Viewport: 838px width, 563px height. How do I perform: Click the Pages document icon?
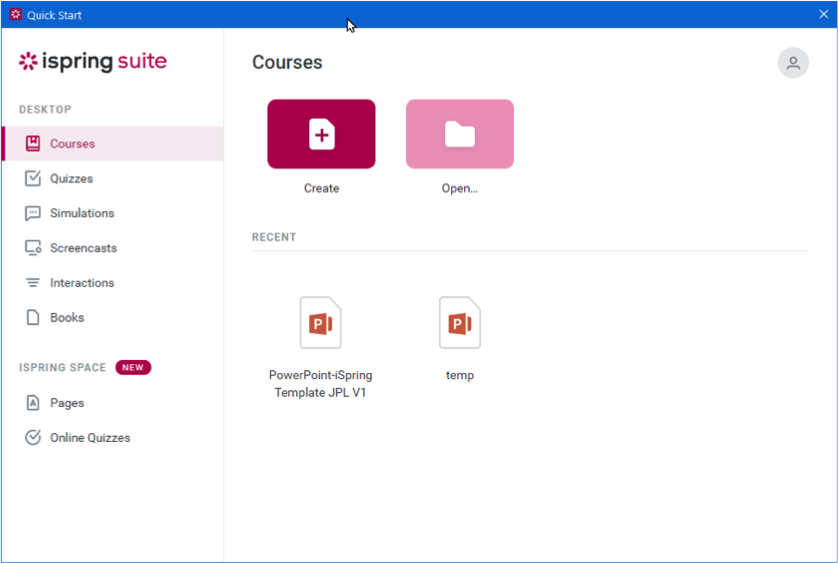[33, 403]
